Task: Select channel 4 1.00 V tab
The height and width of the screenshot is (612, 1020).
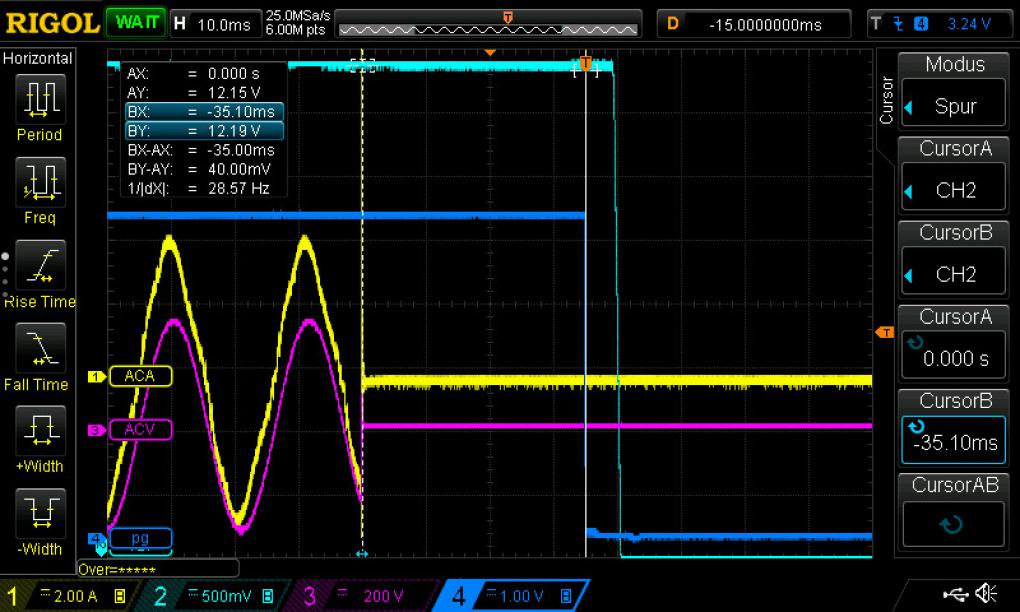Action: pos(514,596)
